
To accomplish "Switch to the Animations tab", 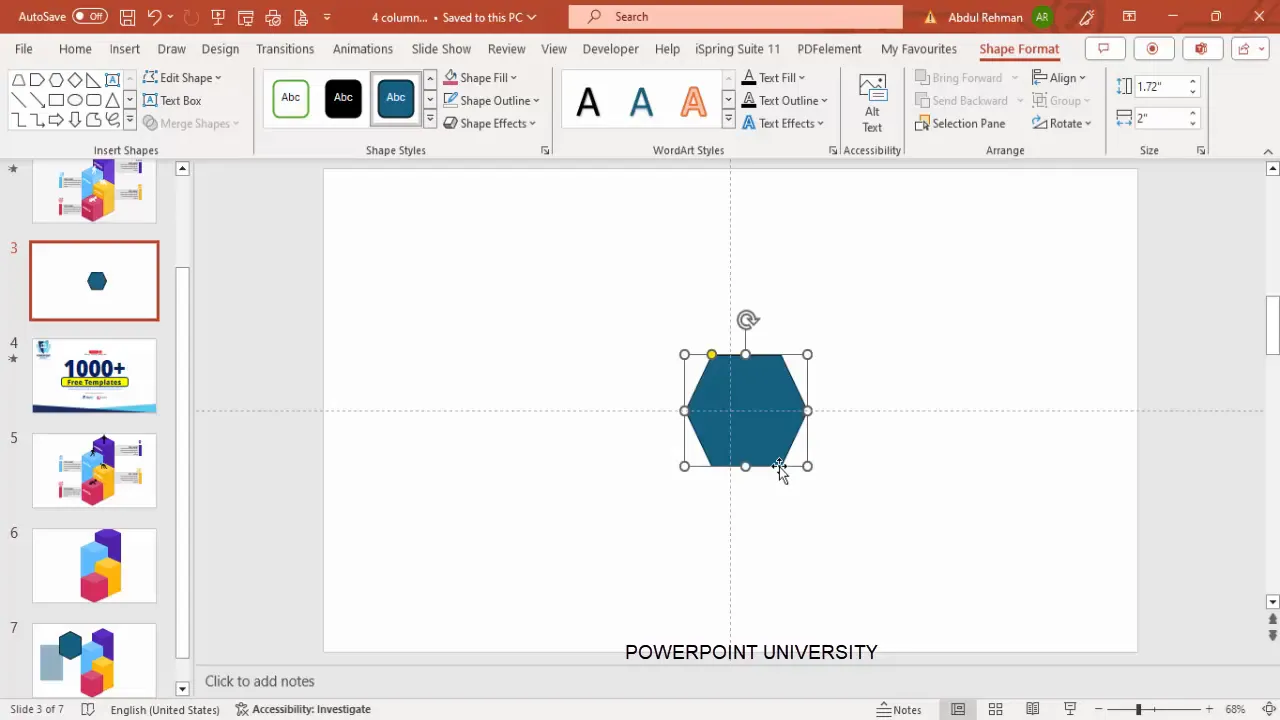I will pos(362,49).
